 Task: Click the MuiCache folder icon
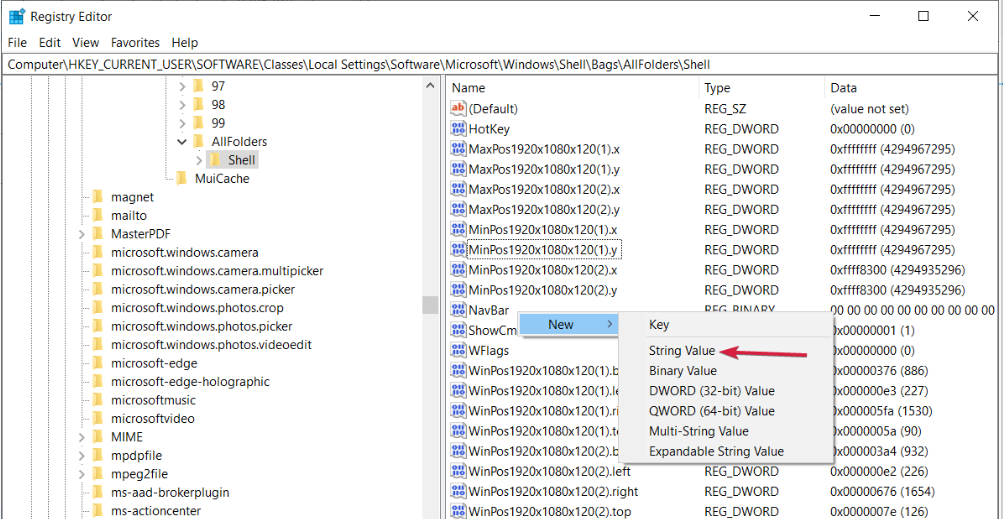[182, 178]
